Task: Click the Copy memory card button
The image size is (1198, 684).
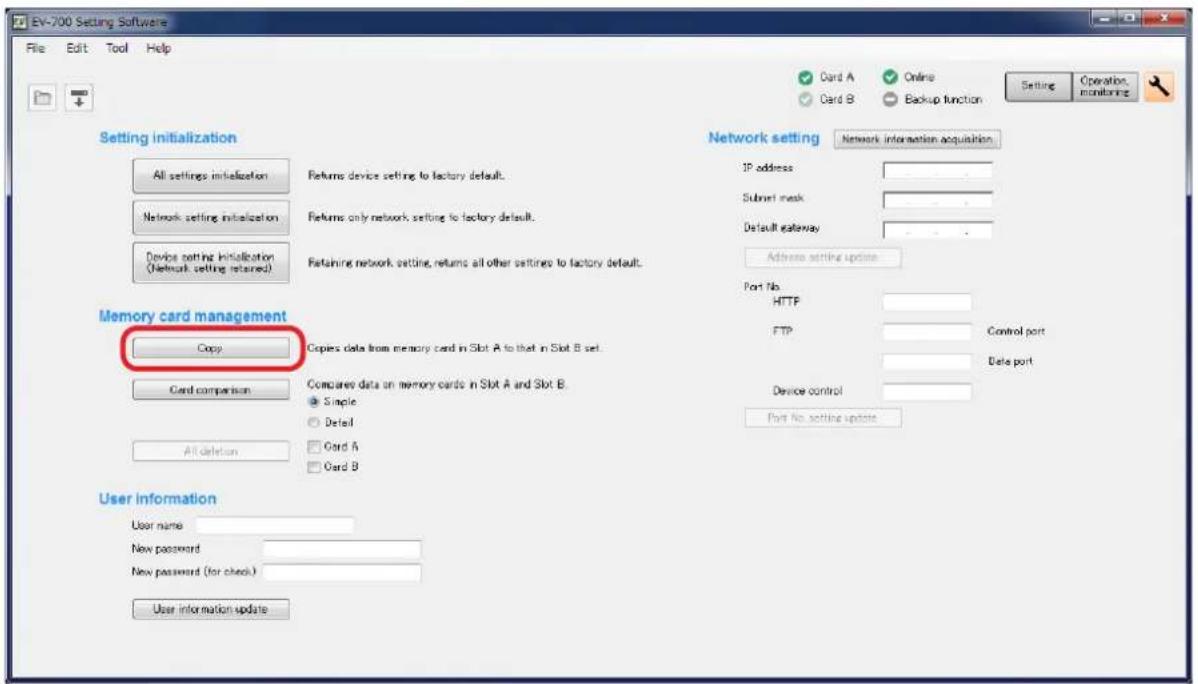Action: [x=211, y=348]
